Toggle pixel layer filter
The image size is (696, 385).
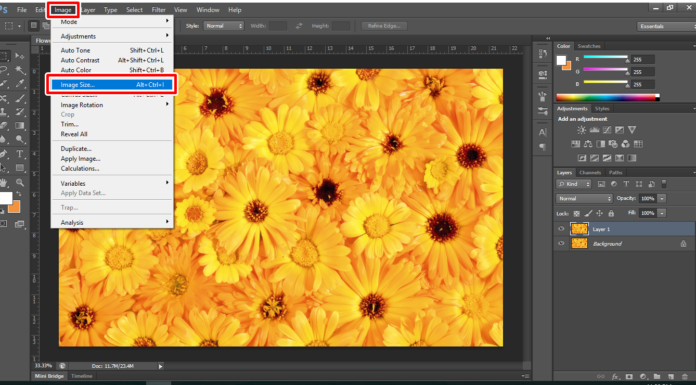click(601, 184)
